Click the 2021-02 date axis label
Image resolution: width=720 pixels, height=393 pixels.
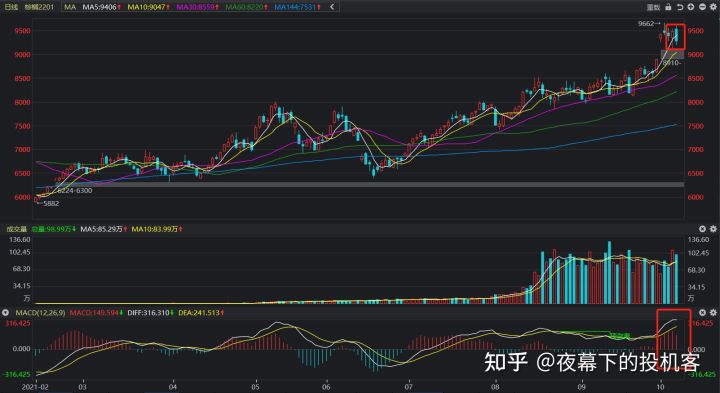pos(35,387)
